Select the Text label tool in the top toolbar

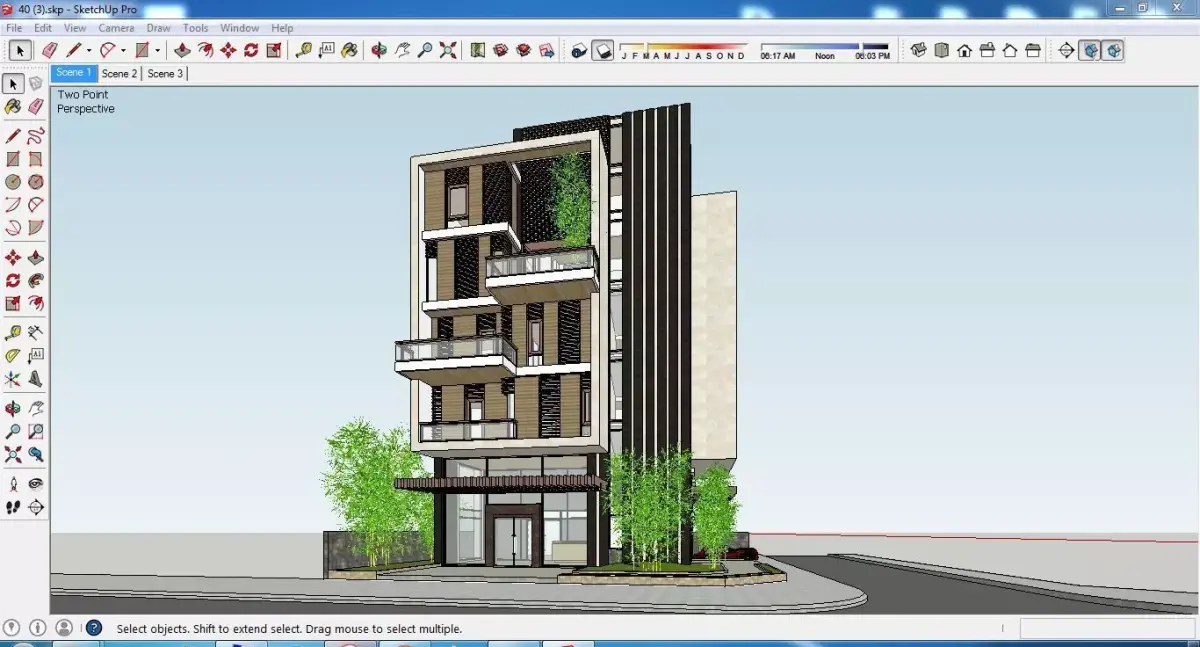326,50
